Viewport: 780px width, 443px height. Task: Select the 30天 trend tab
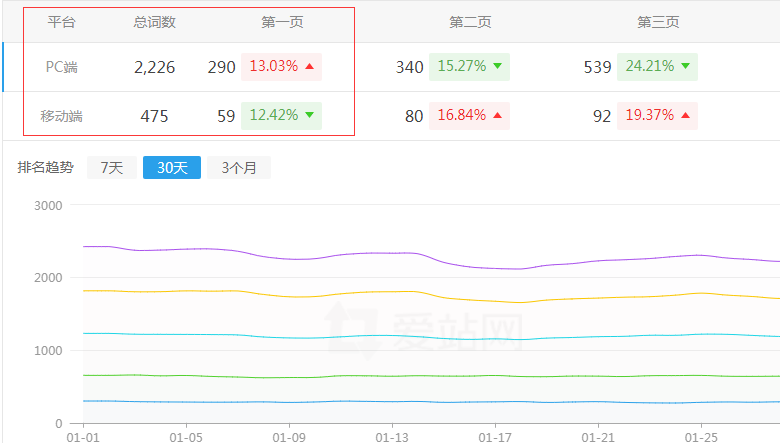pos(172,168)
